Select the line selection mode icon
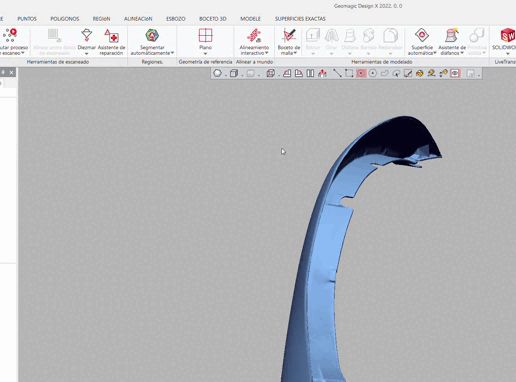516x382 pixels. [337, 73]
